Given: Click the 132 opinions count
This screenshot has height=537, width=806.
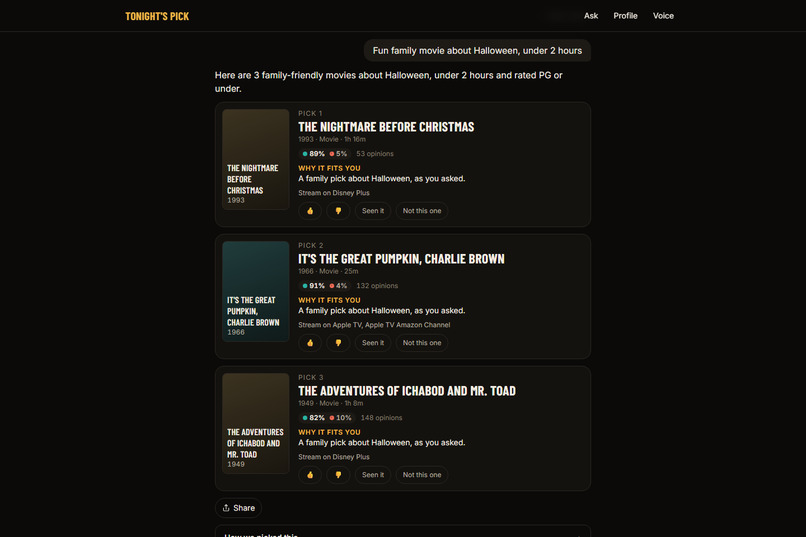Looking at the screenshot, I should [377, 286].
